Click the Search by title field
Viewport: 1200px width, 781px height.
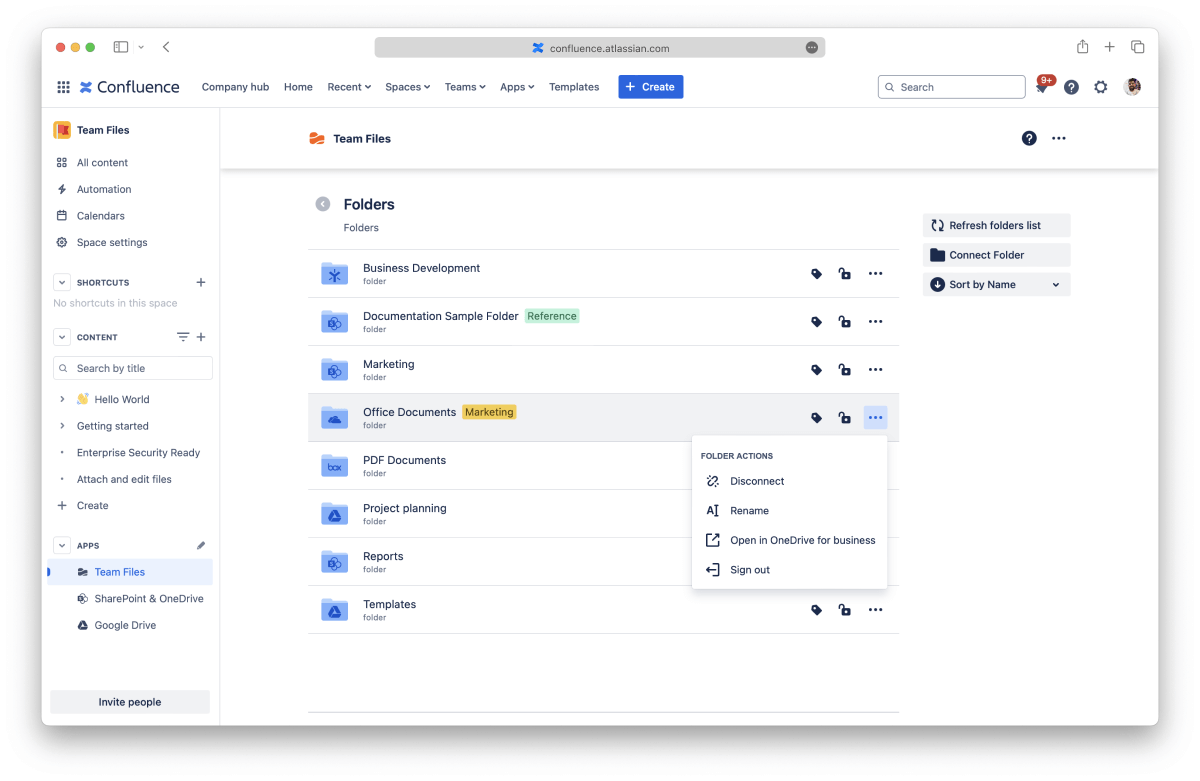pyautogui.click(x=133, y=368)
